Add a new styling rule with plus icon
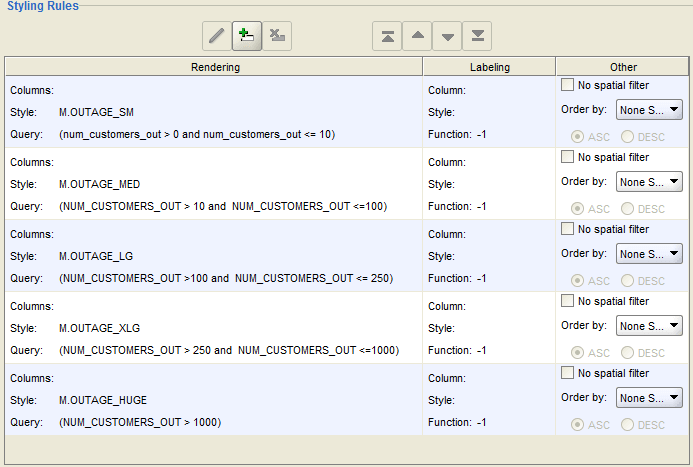Screen dimensions: 693x467 click(247, 36)
